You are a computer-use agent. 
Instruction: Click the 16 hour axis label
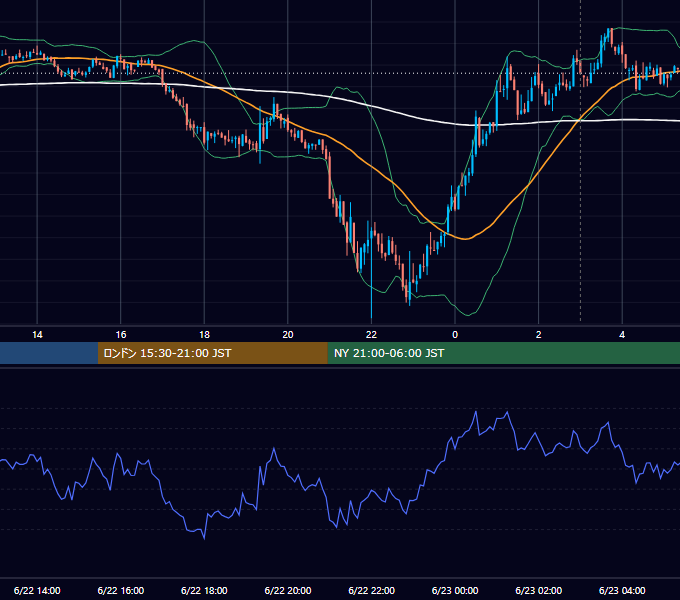121,335
